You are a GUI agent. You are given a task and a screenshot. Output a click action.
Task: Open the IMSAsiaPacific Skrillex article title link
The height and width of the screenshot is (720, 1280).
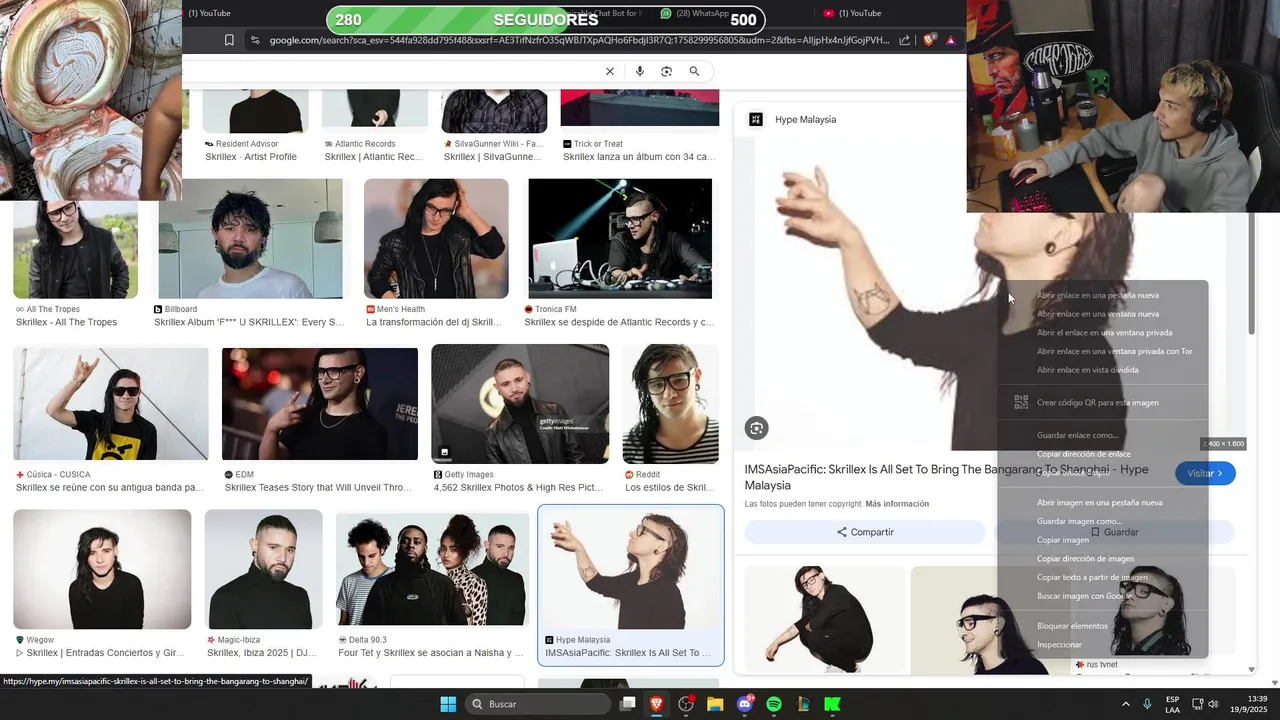coord(946,477)
